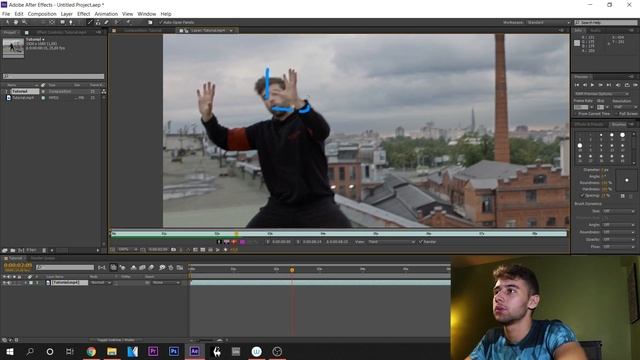Select the Unified Camera tool
The height and width of the screenshot is (360, 640).
click(42, 22)
